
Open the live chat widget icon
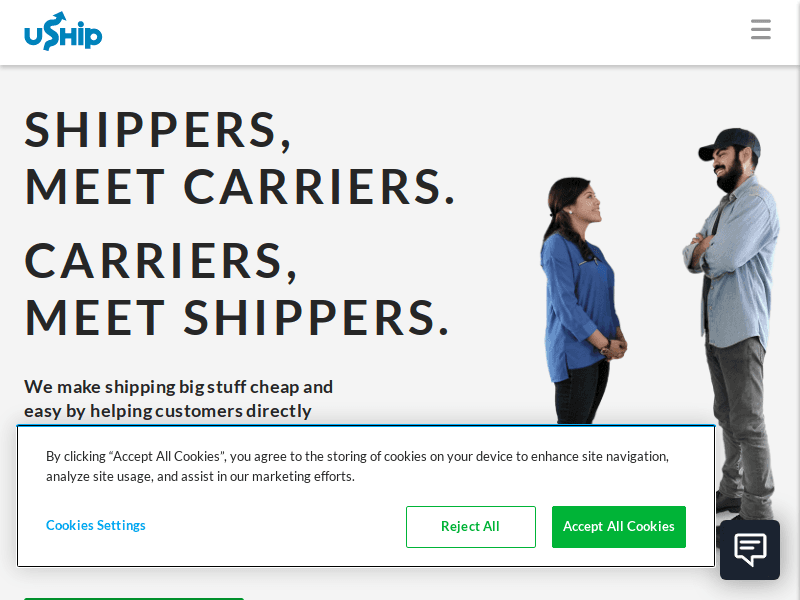[749, 549]
